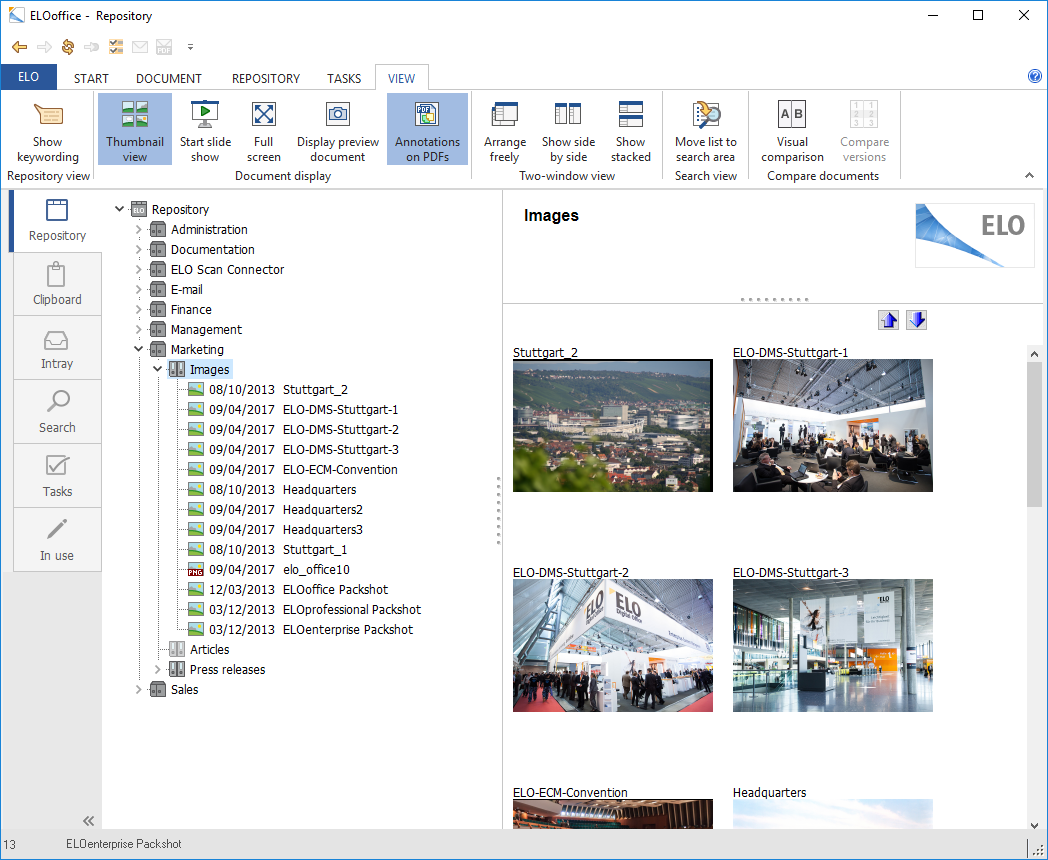
Task: Open Search work area
Action: (57, 412)
